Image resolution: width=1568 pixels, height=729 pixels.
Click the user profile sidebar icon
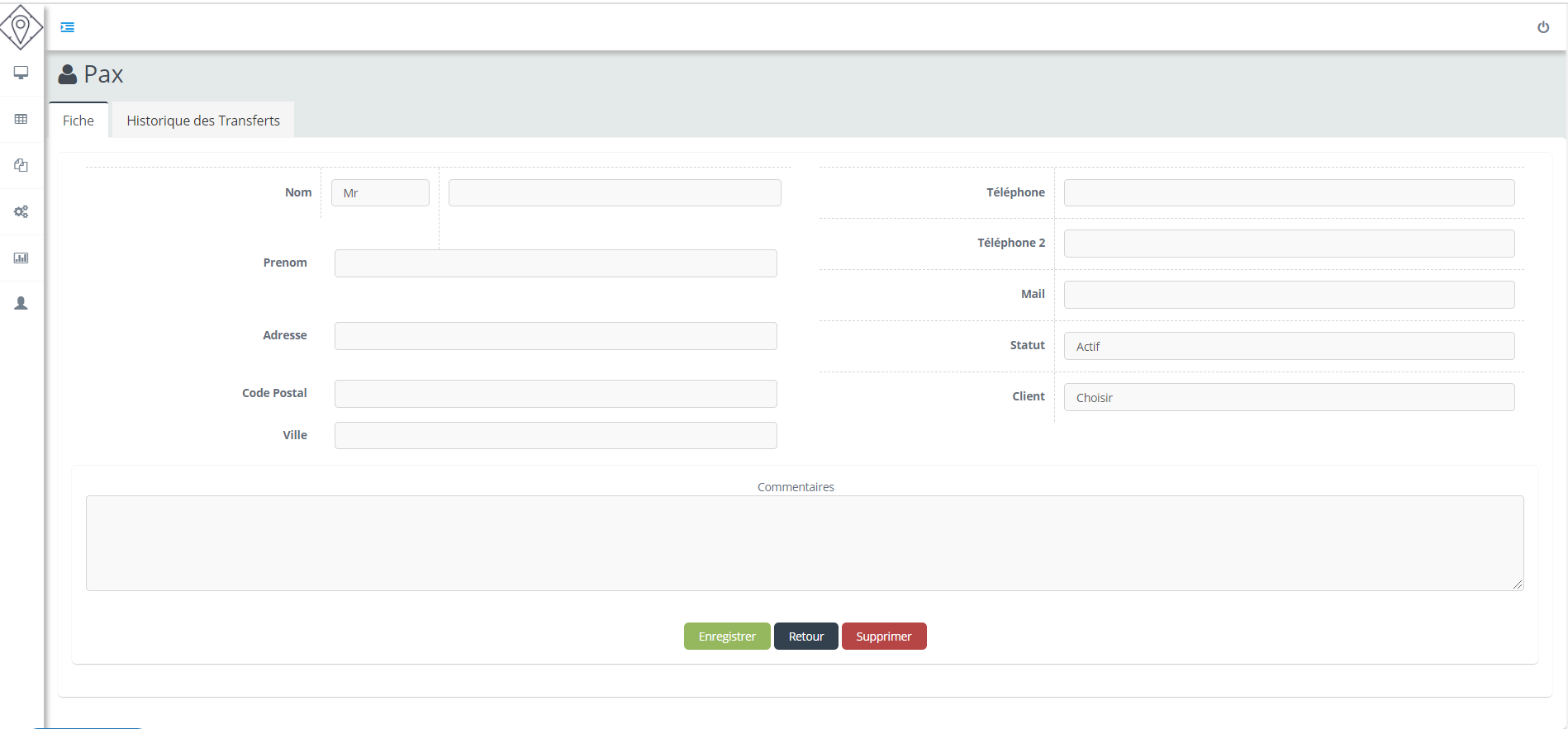click(21, 304)
